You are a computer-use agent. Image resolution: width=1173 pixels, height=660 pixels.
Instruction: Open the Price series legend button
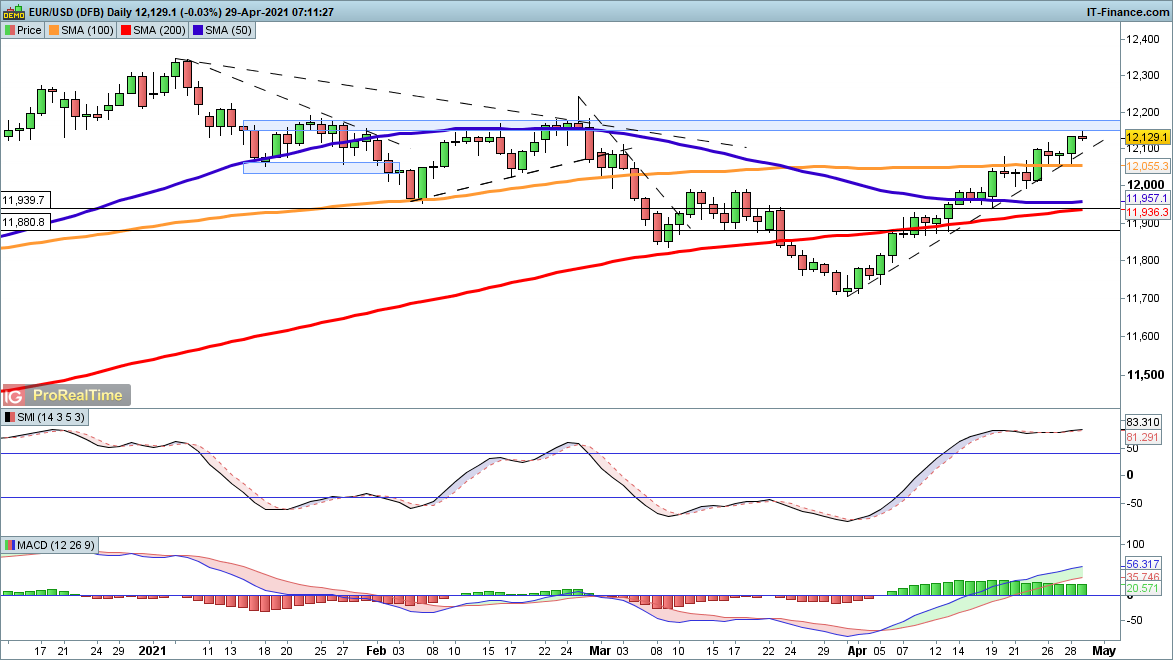point(23,30)
